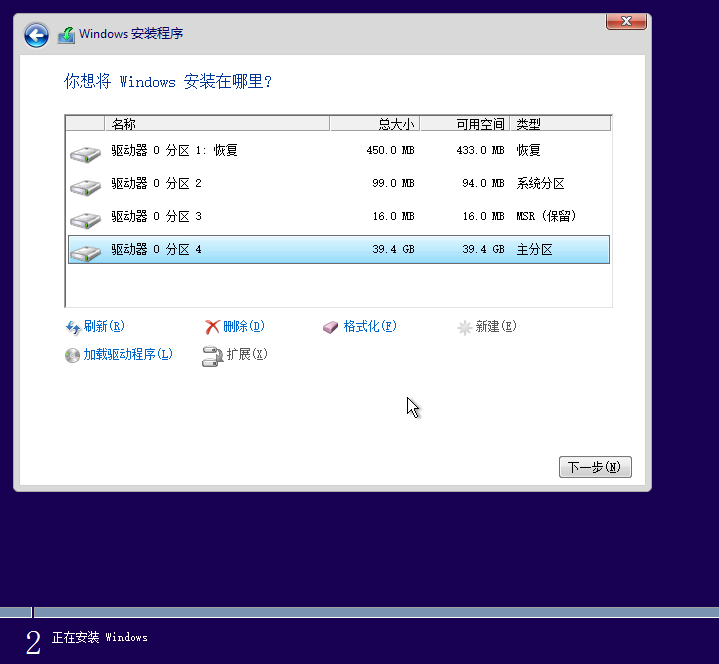Close the Windows Setup window
This screenshot has width=719, height=664.
(626, 21)
